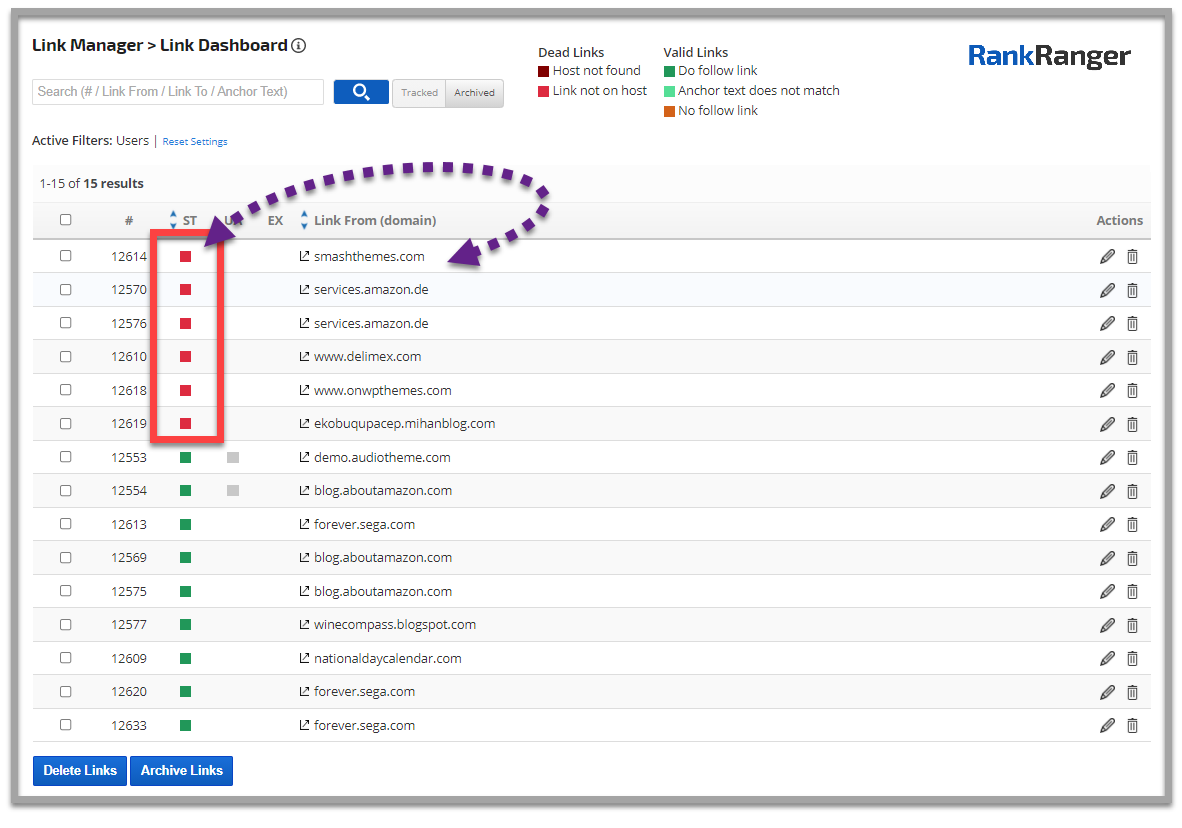Check the box for link 12614
1182x828 pixels.
point(66,256)
